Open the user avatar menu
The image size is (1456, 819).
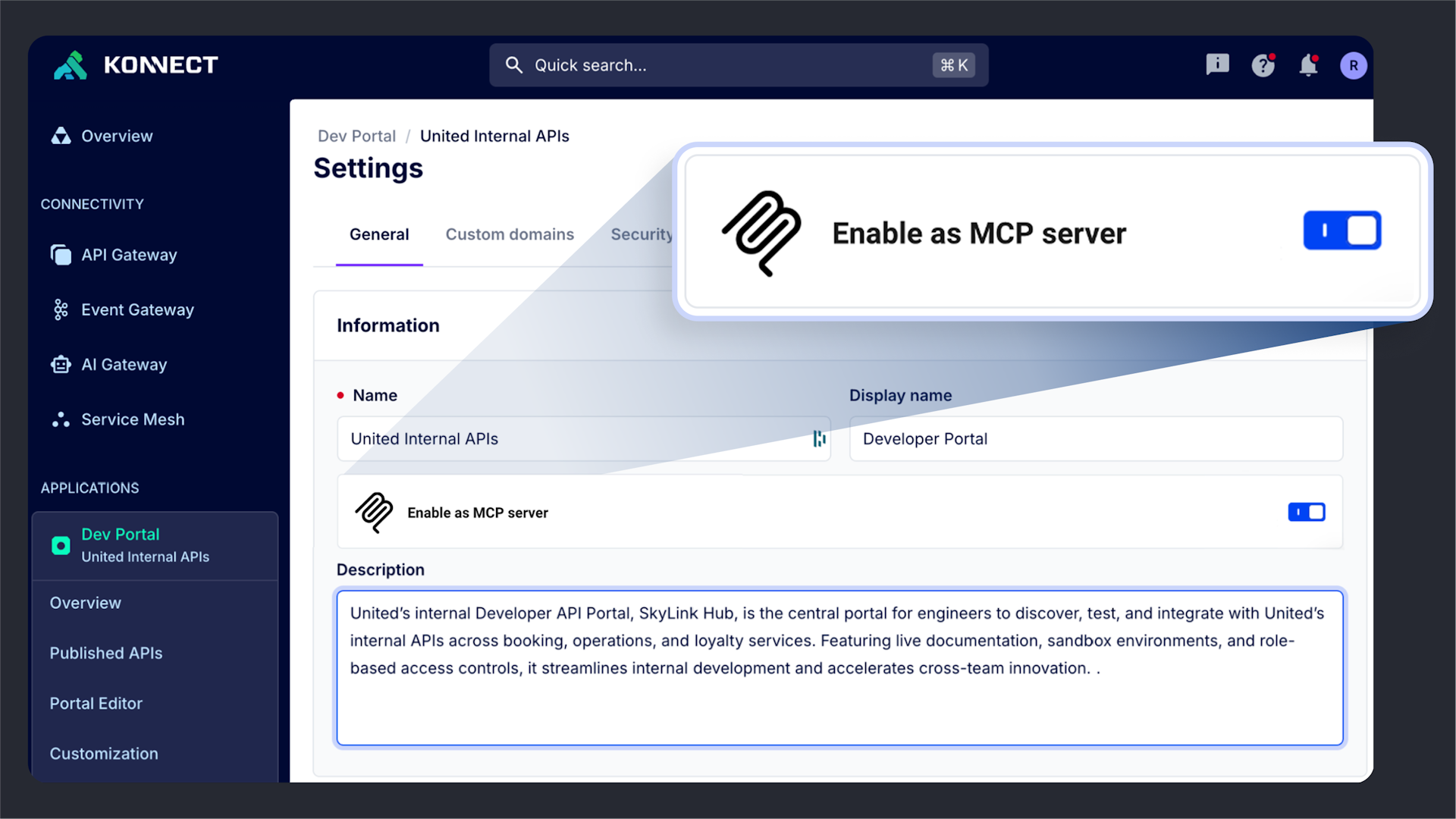point(1354,66)
